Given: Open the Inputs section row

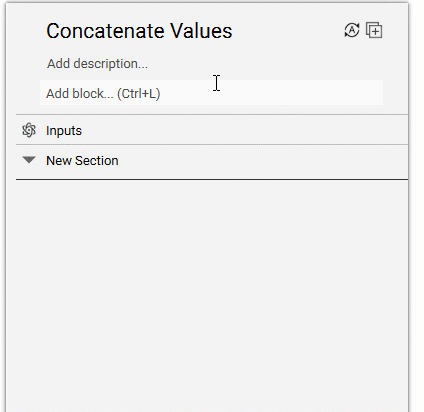Looking at the screenshot, I should click(x=212, y=130).
